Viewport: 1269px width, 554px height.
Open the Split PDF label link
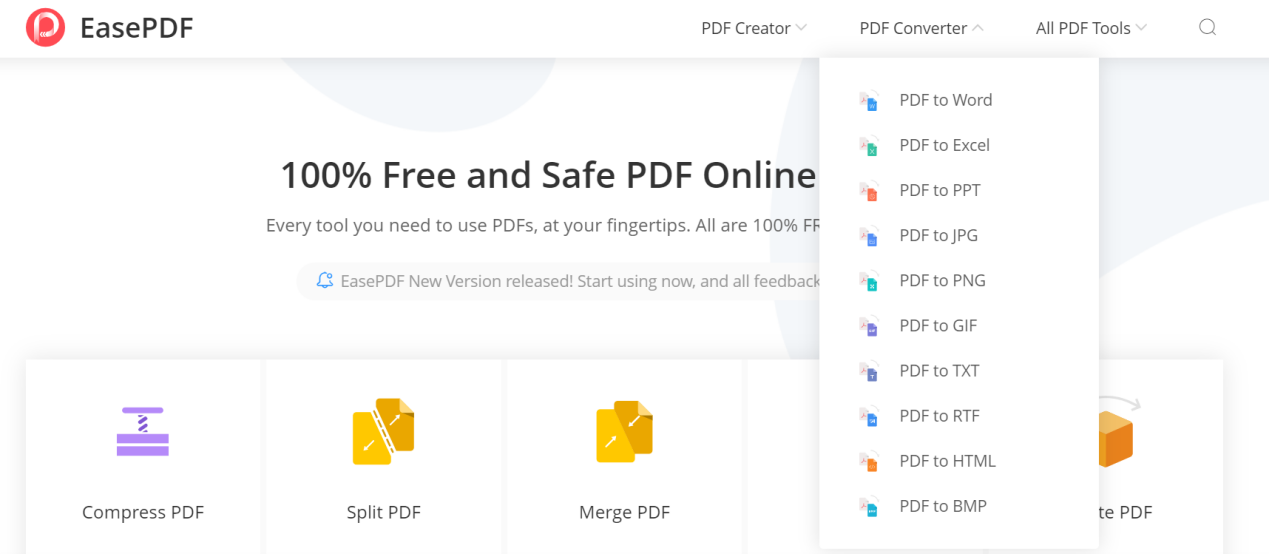tap(383, 513)
